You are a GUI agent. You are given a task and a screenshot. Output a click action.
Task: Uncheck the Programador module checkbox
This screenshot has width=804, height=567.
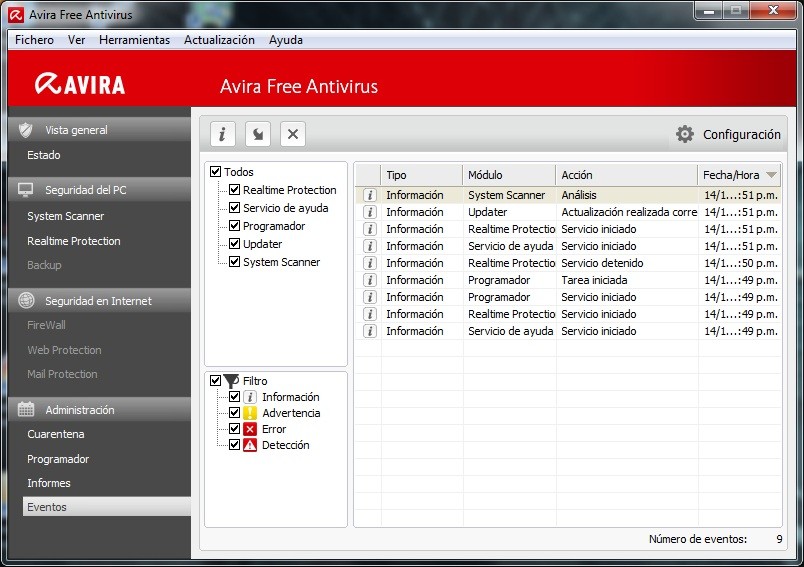point(234,226)
